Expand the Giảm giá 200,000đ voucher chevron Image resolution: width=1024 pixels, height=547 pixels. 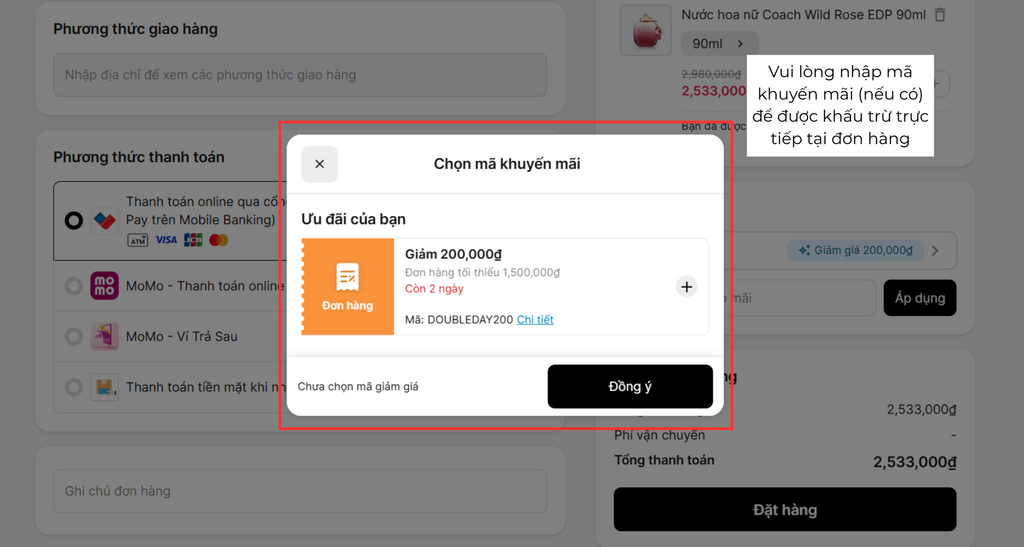935,251
